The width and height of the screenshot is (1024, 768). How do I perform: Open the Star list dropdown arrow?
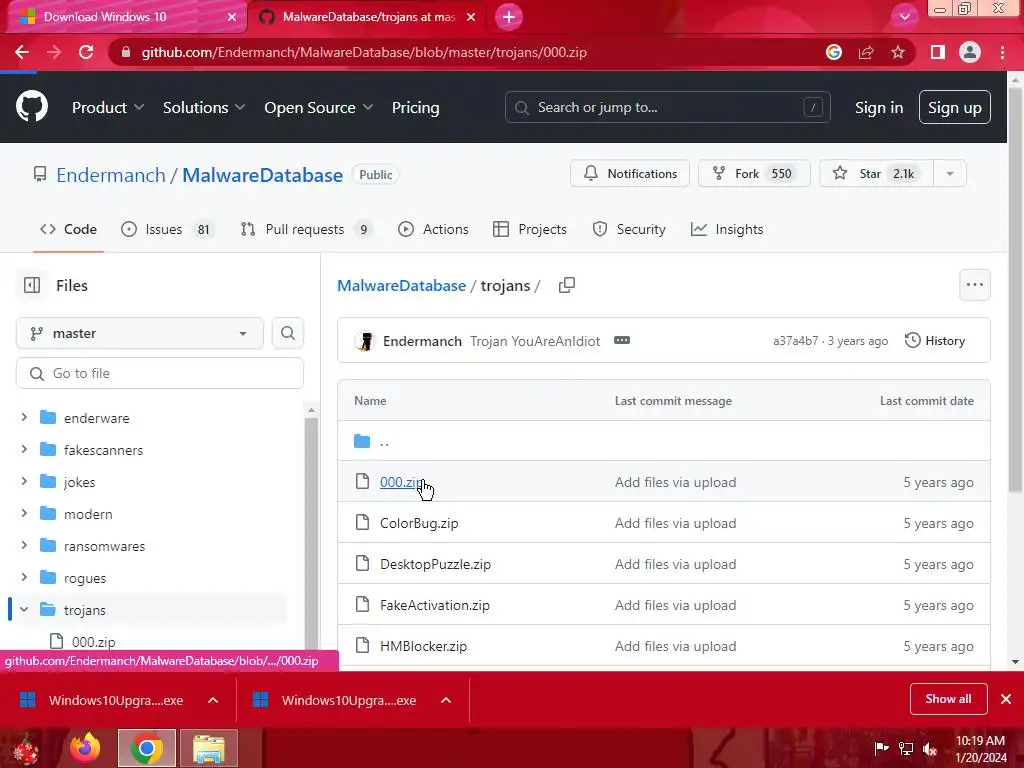(950, 174)
